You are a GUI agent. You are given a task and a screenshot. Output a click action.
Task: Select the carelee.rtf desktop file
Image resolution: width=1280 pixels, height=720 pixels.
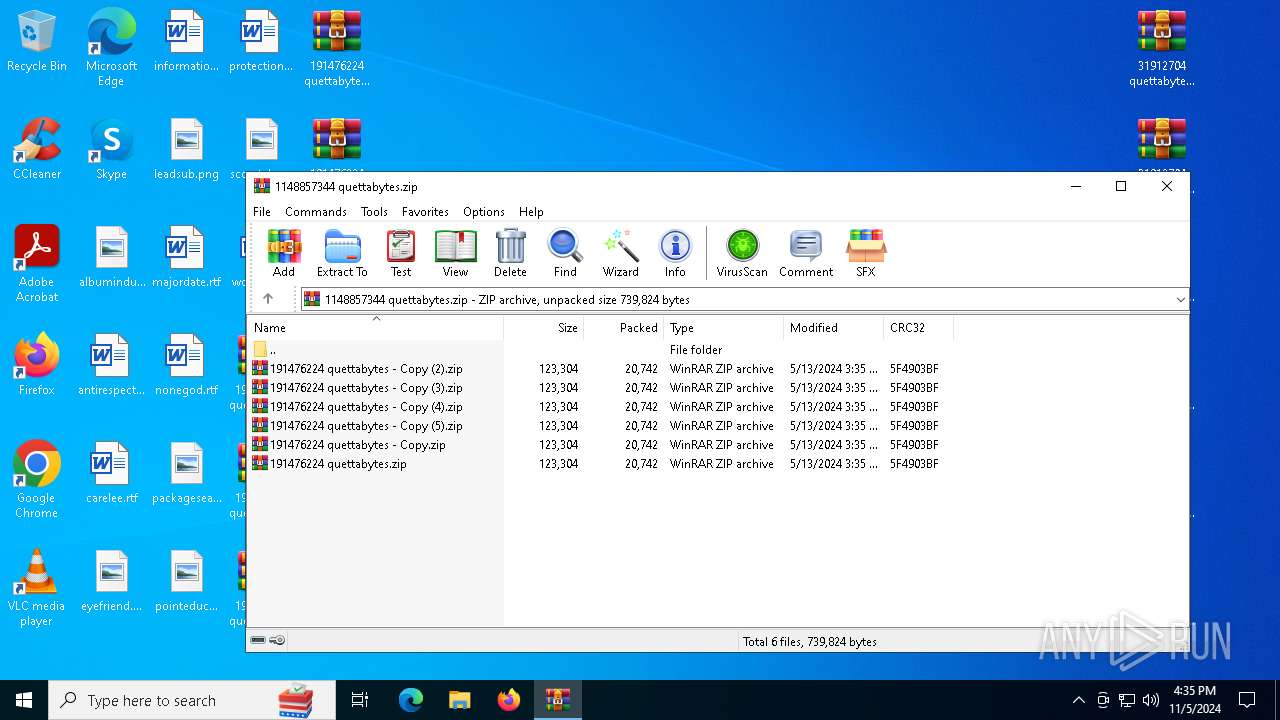pos(111,473)
